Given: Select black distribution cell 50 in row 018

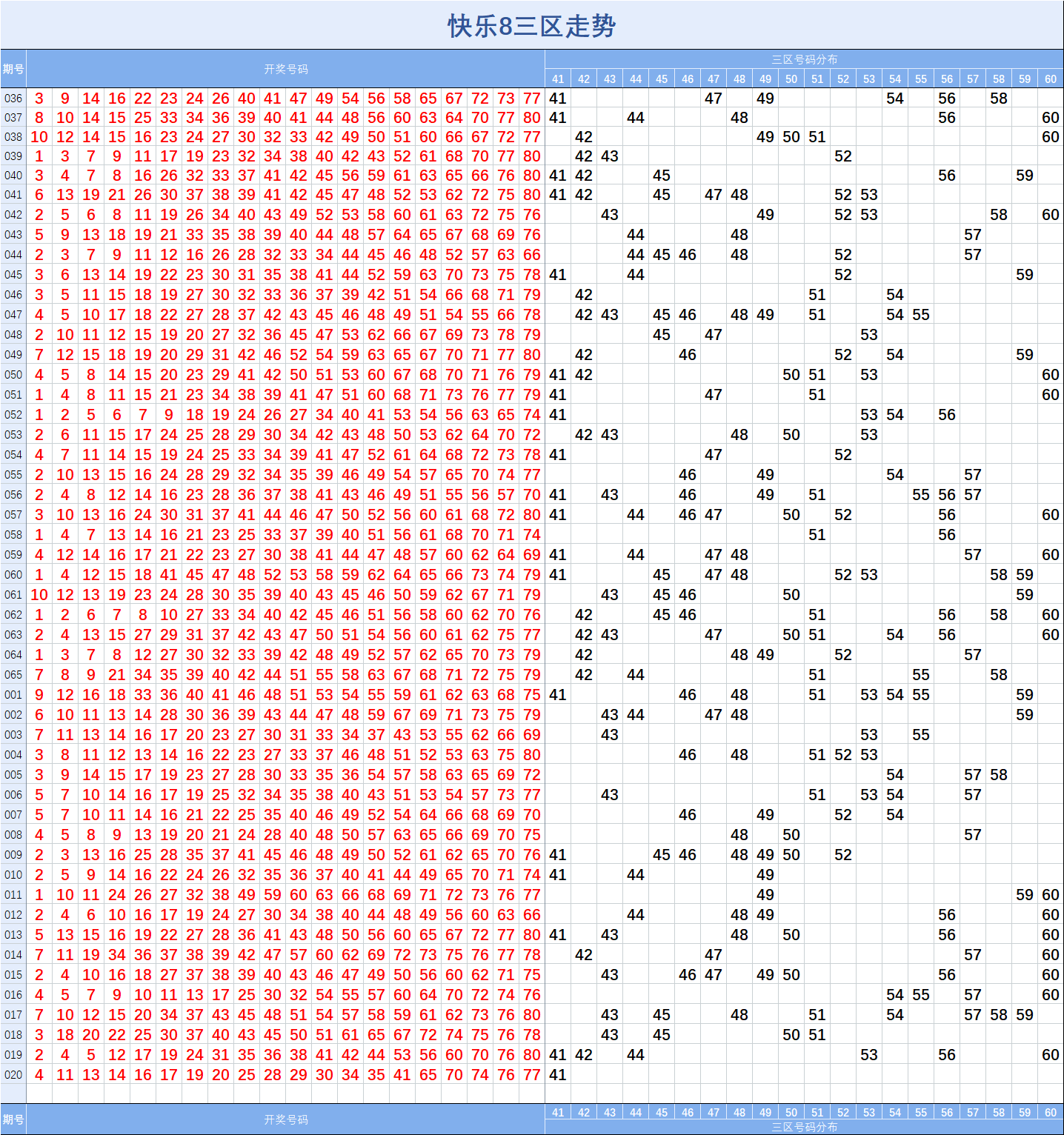Looking at the screenshot, I should click(791, 1035).
